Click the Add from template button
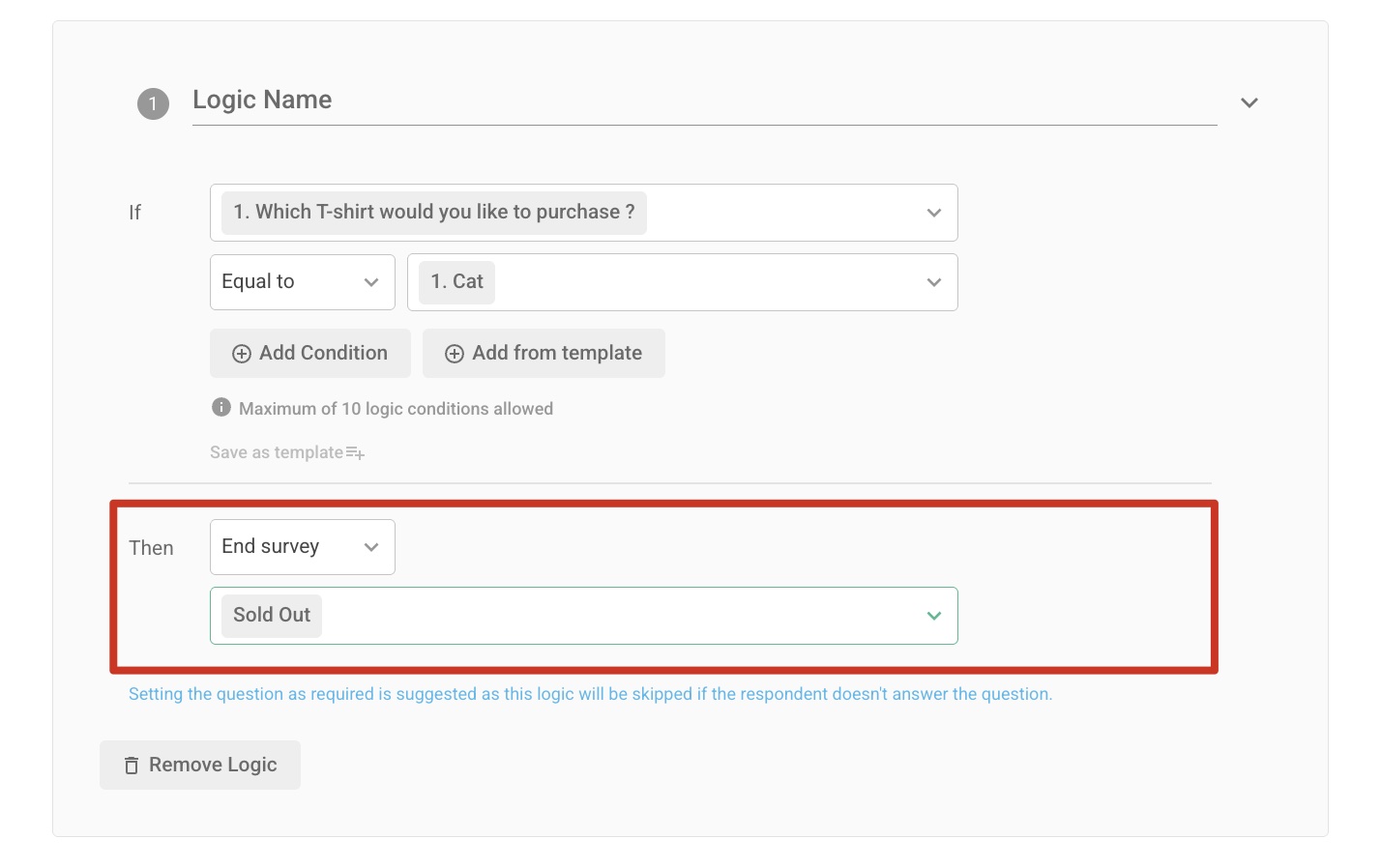Viewport: 1381px width, 868px height. [543, 353]
